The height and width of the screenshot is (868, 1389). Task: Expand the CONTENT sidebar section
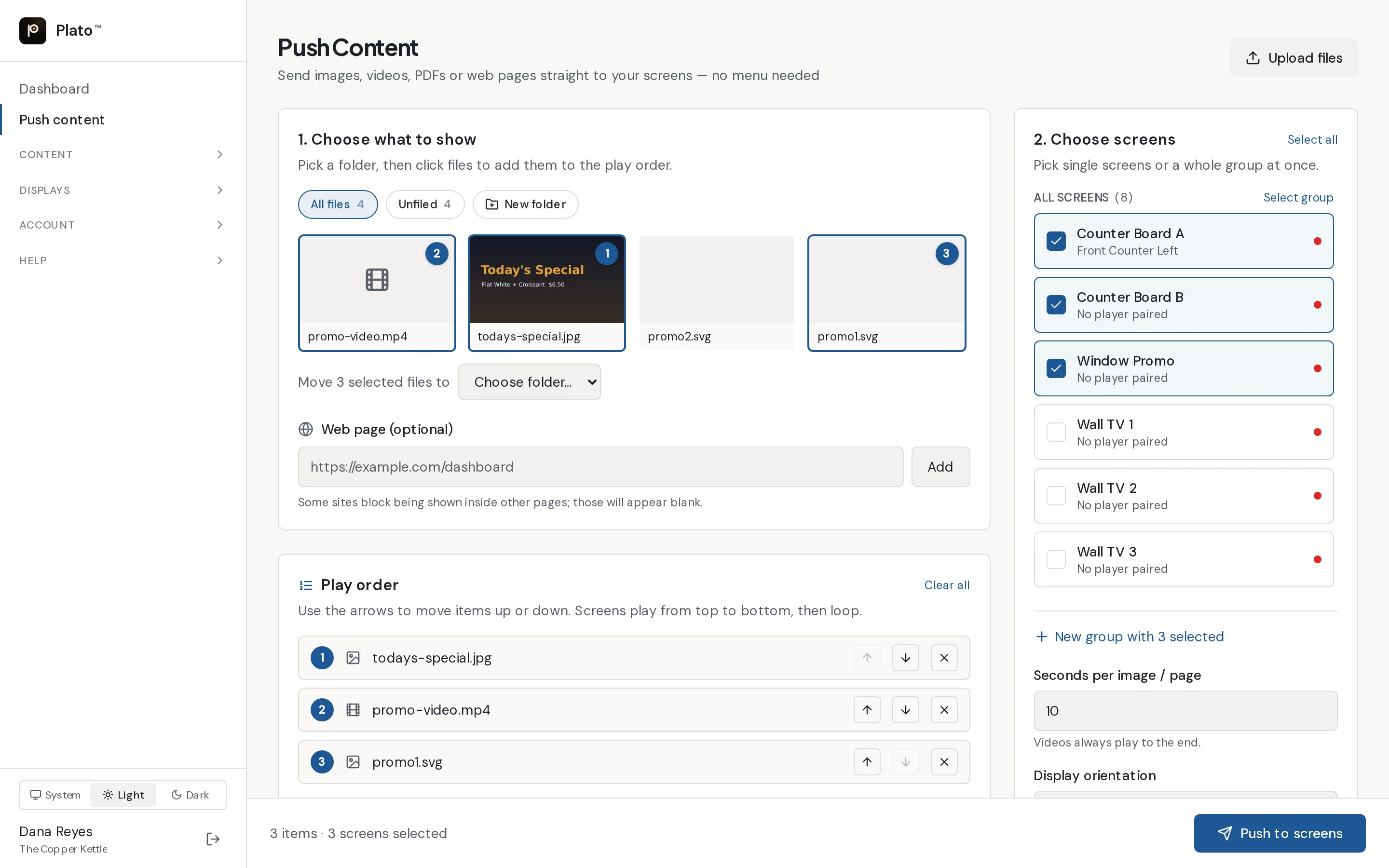(x=123, y=154)
